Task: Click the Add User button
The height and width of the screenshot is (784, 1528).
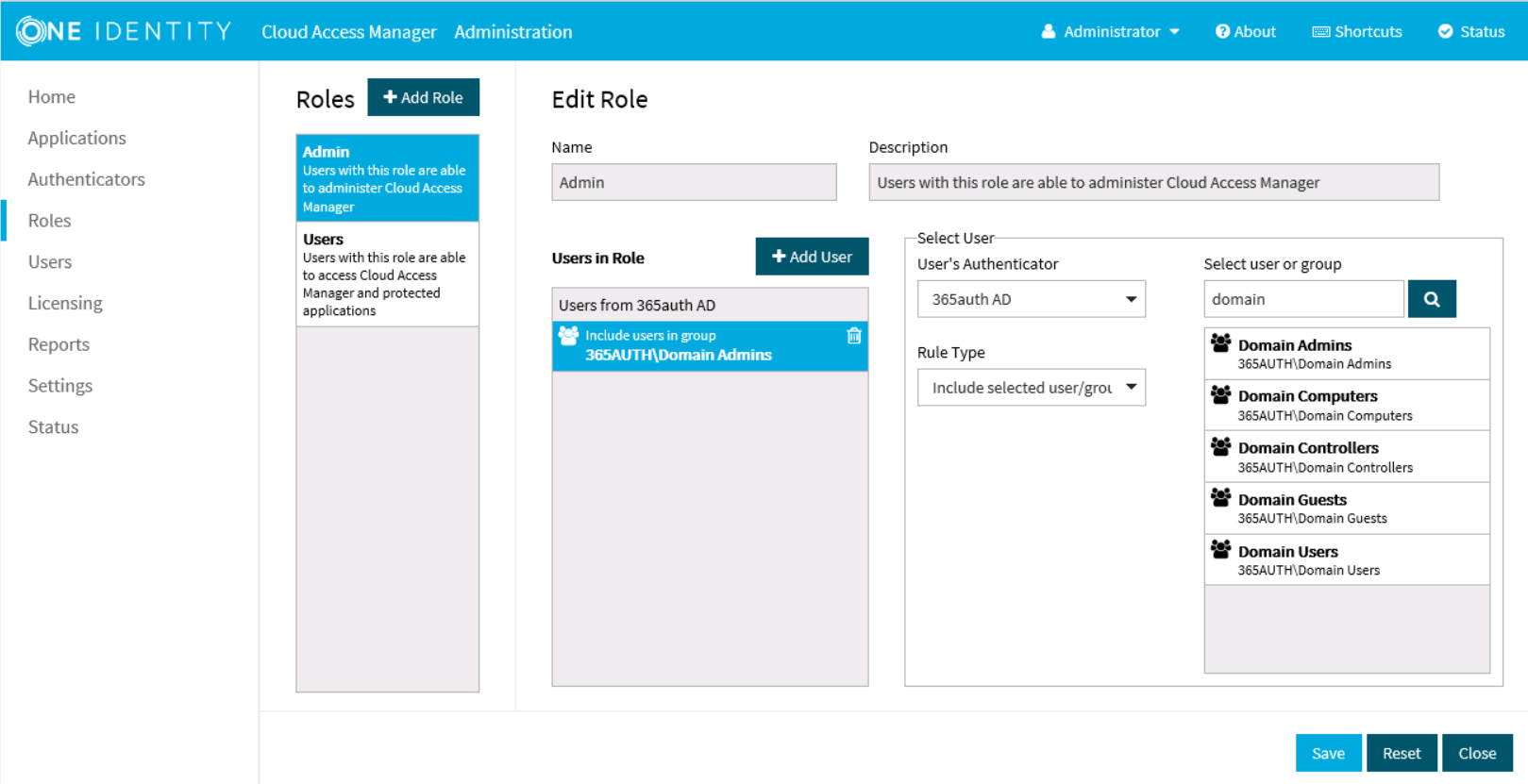Action: click(812, 257)
